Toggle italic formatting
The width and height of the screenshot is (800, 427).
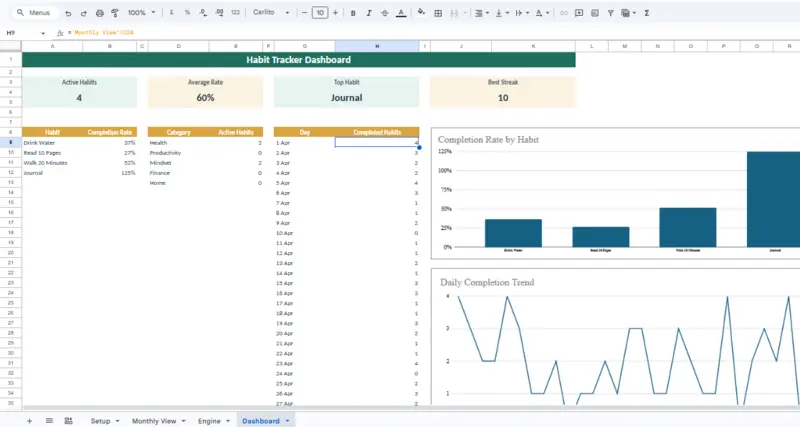click(369, 13)
